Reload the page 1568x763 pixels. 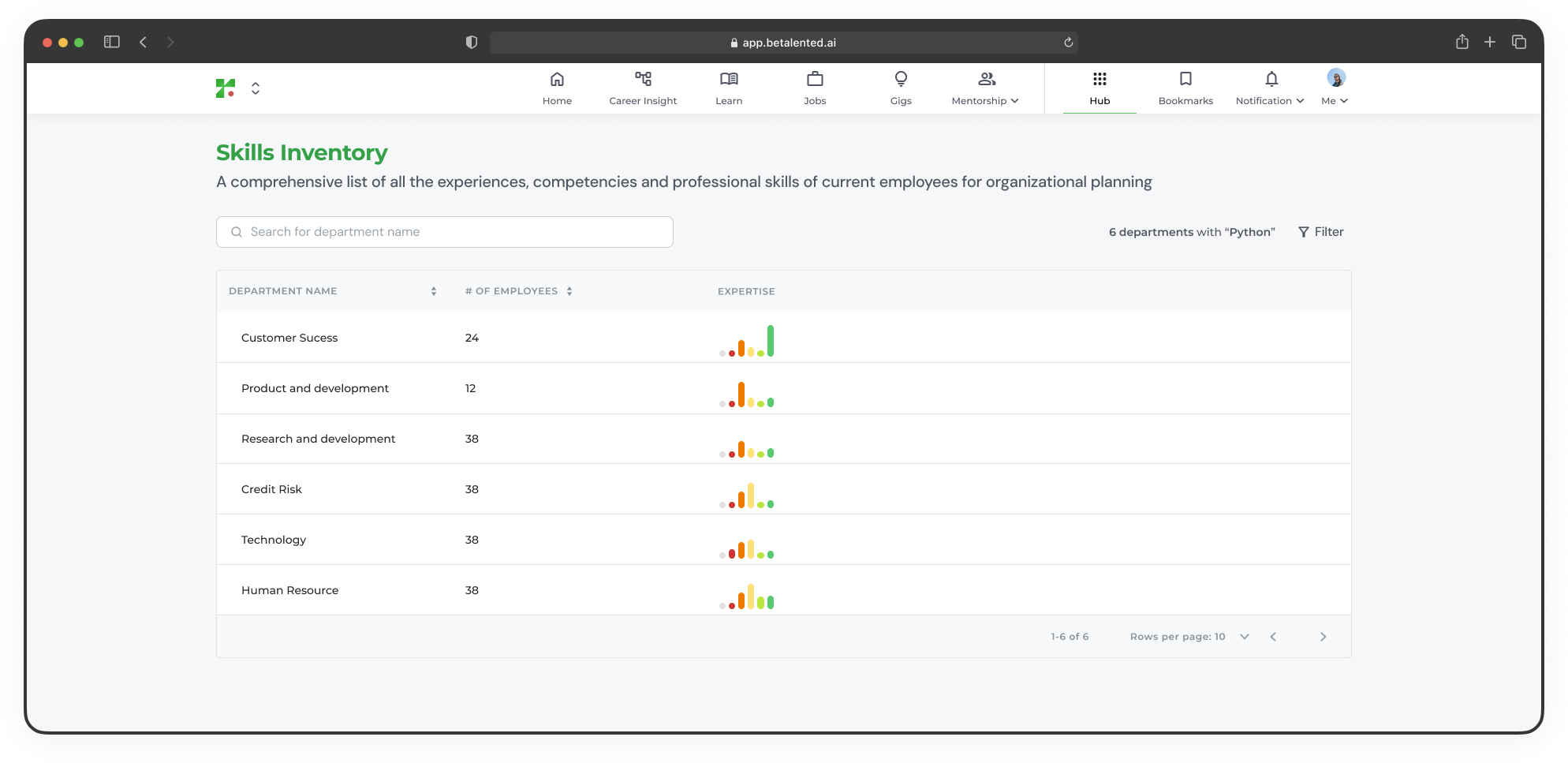click(x=1068, y=43)
